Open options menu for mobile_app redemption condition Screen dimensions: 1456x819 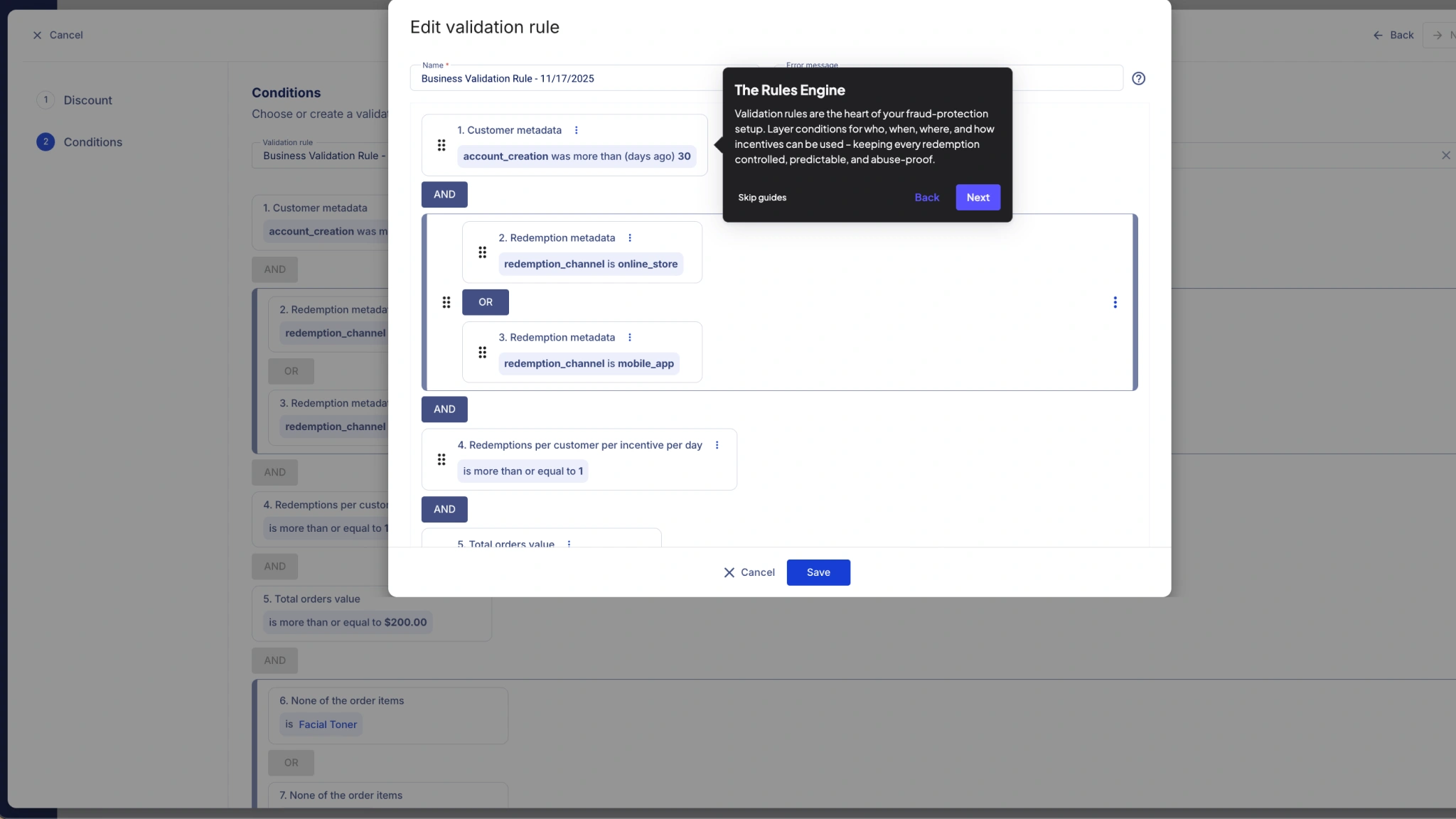[629, 338]
